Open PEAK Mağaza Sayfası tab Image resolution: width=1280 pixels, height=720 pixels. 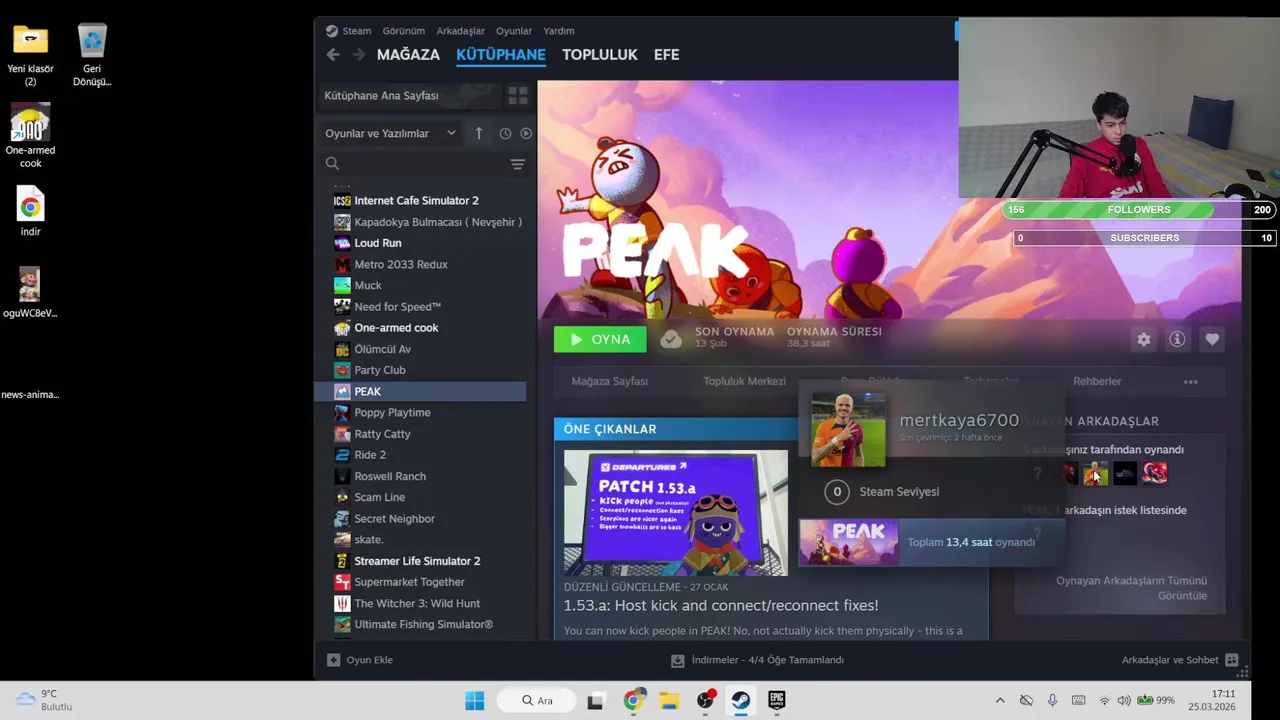click(609, 381)
